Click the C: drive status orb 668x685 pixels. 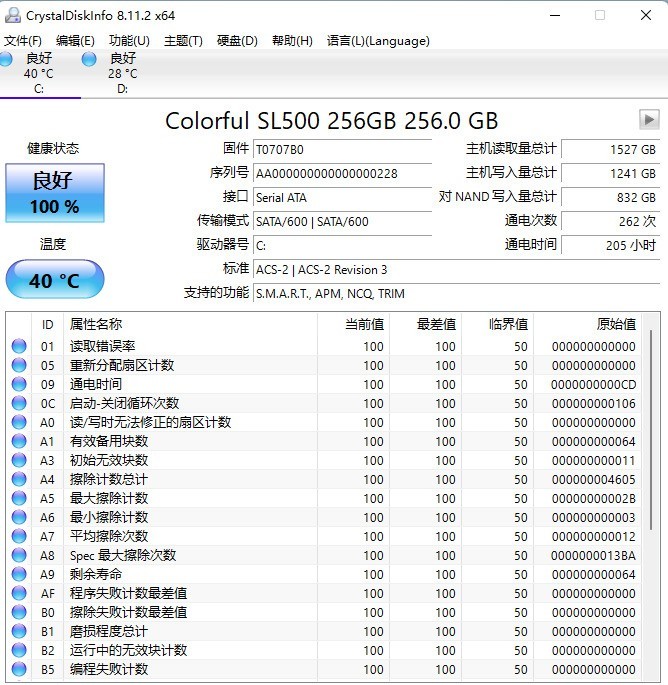[5, 59]
